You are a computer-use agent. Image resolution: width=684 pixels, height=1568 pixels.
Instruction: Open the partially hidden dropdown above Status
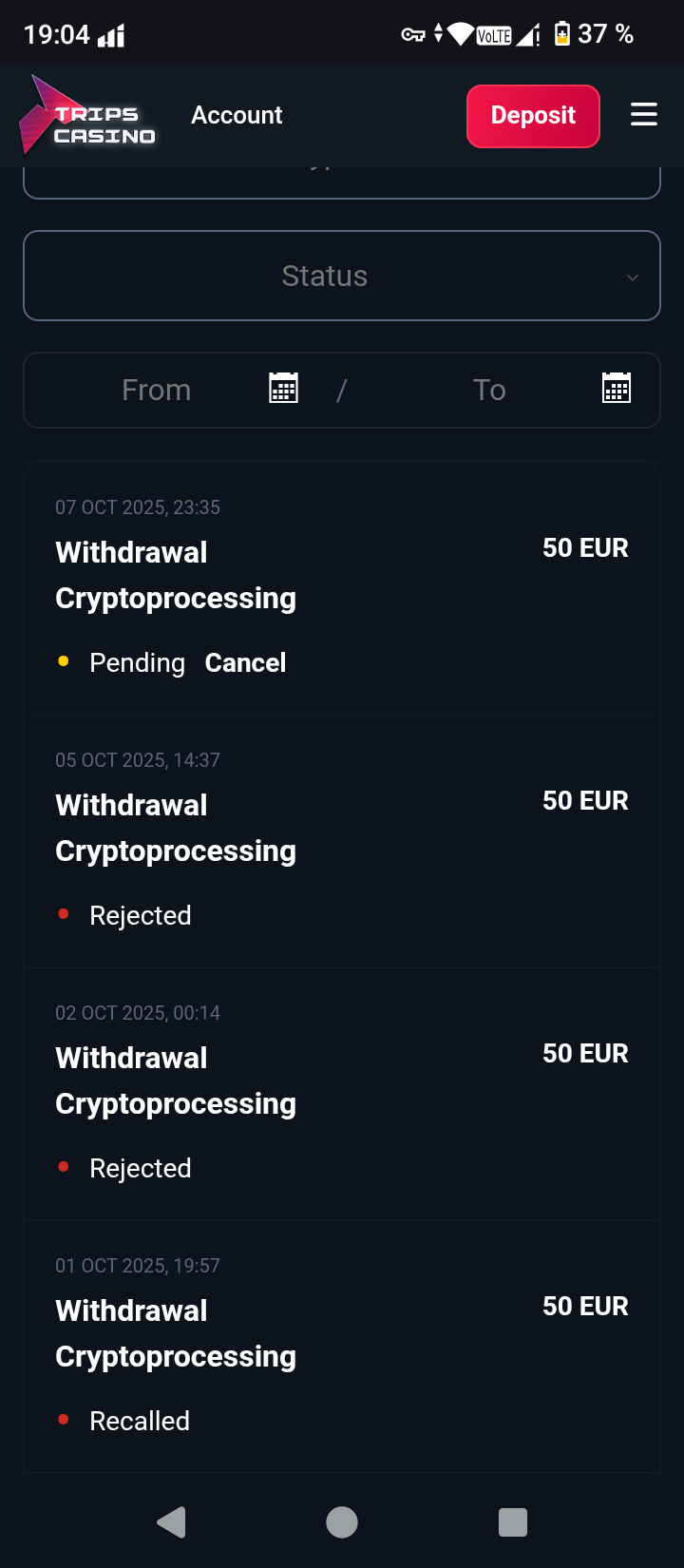(341, 182)
